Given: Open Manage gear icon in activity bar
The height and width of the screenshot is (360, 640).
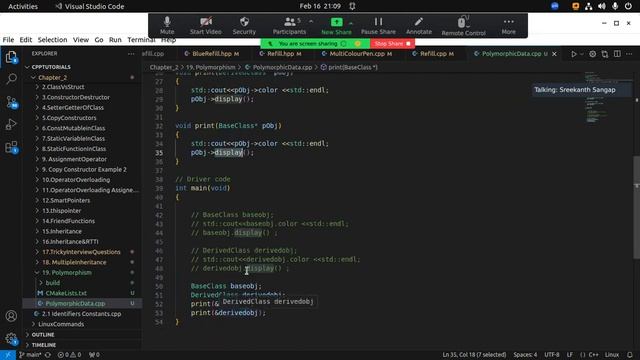Looking at the screenshot, I should [x=11, y=339].
